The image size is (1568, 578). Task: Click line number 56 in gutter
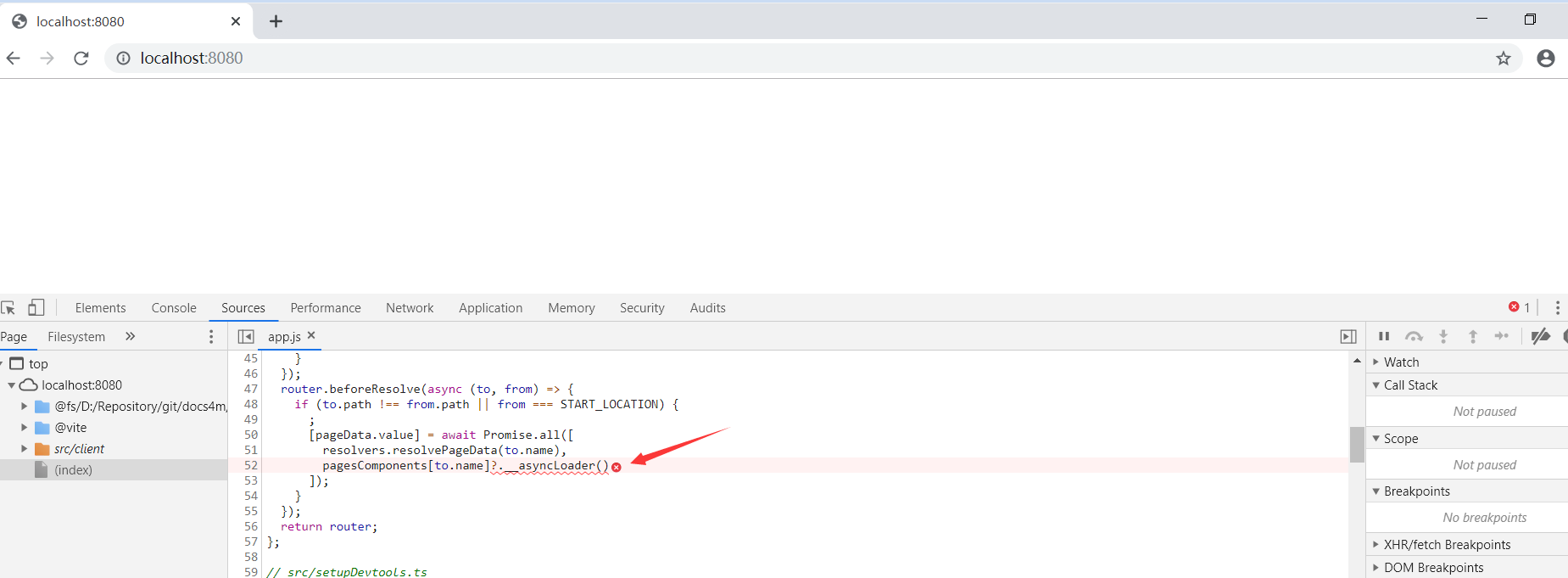pyautogui.click(x=251, y=526)
